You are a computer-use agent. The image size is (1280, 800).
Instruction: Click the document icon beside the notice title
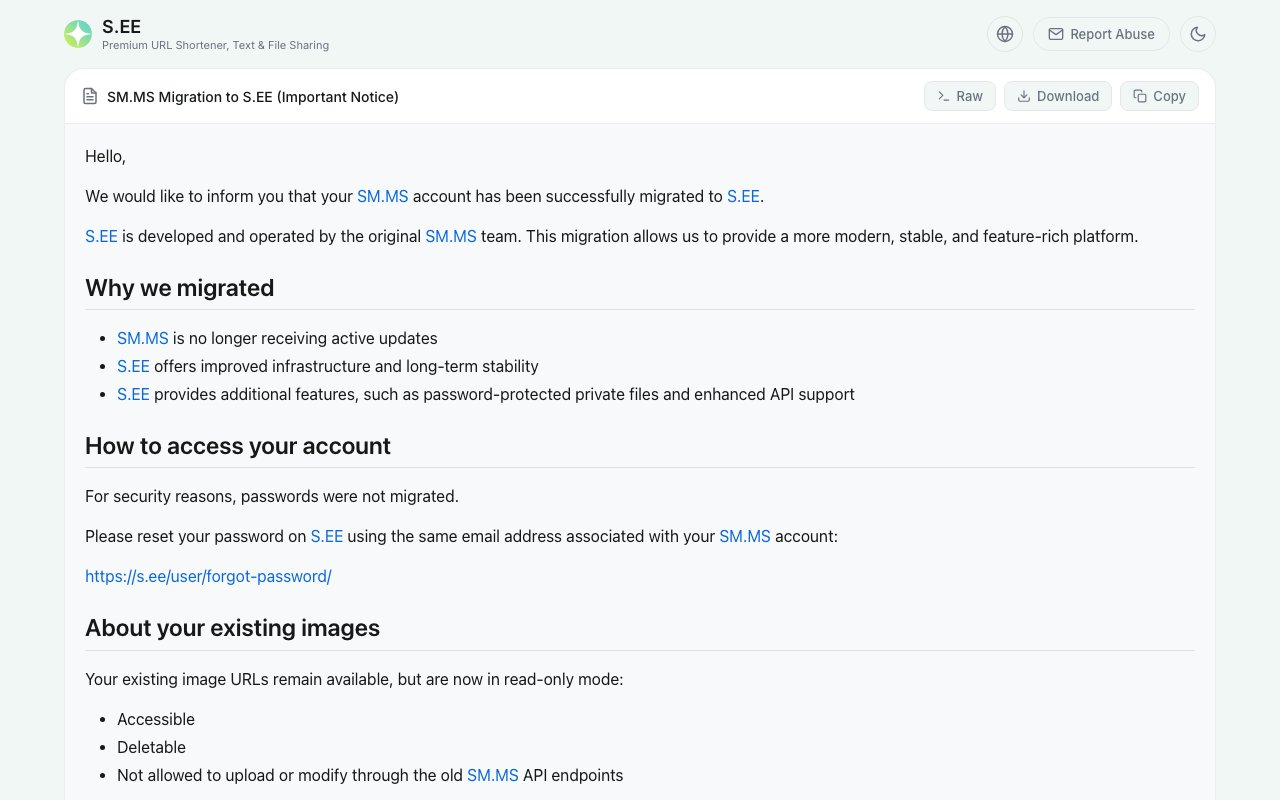click(x=90, y=96)
